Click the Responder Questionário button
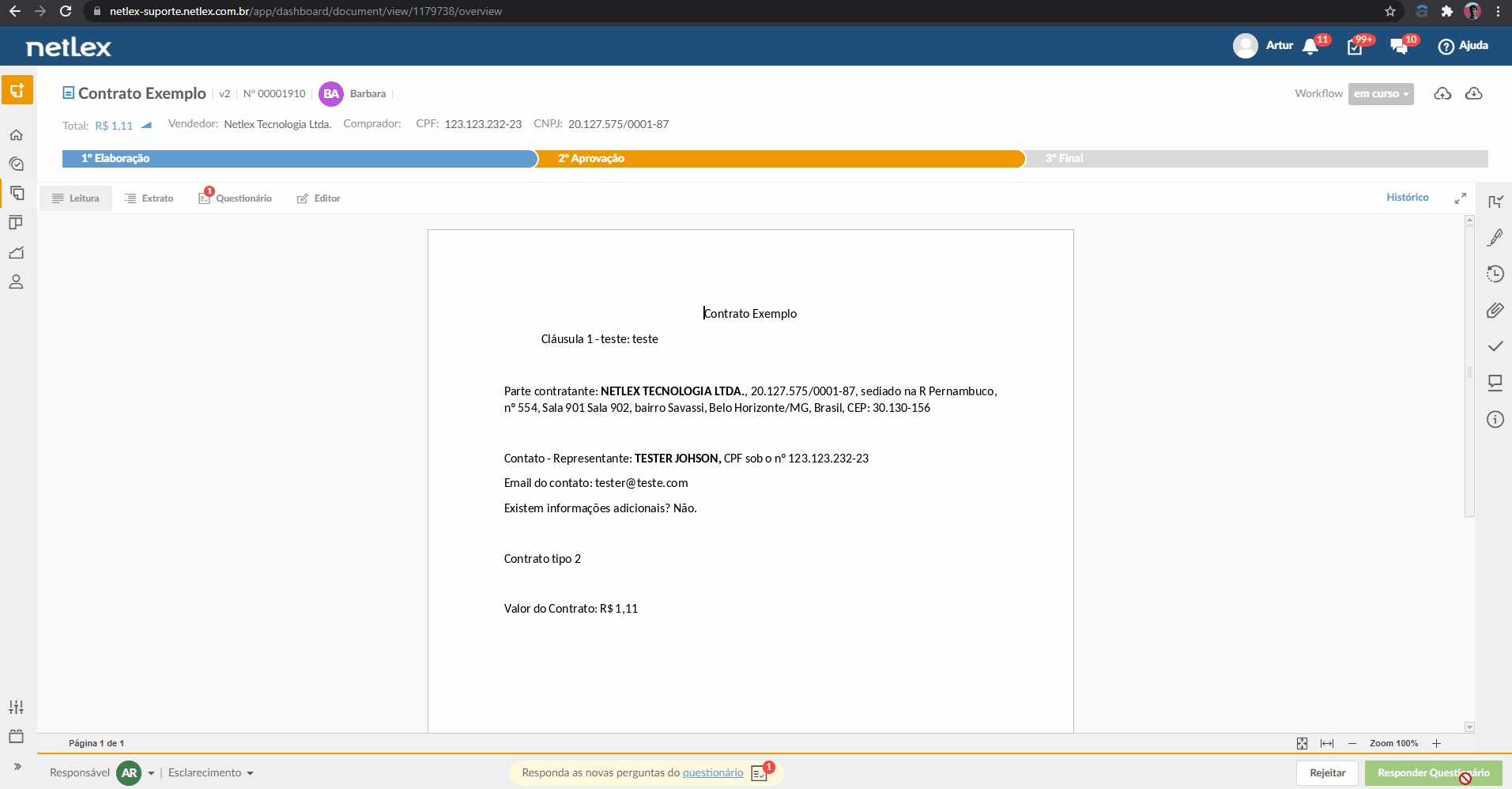Image resolution: width=1512 pixels, height=789 pixels. coord(1433,773)
